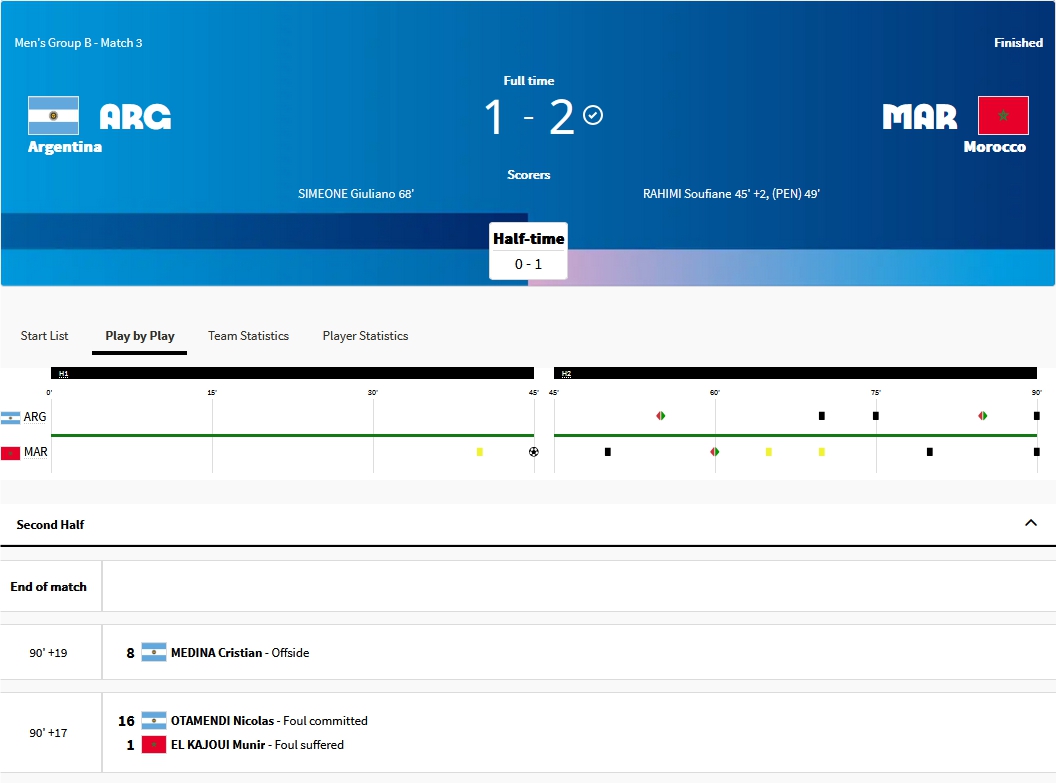Click Argentina's substitution icon near 55'
Image resolution: width=1056 pixels, height=783 pixels.
pyautogui.click(x=661, y=416)
